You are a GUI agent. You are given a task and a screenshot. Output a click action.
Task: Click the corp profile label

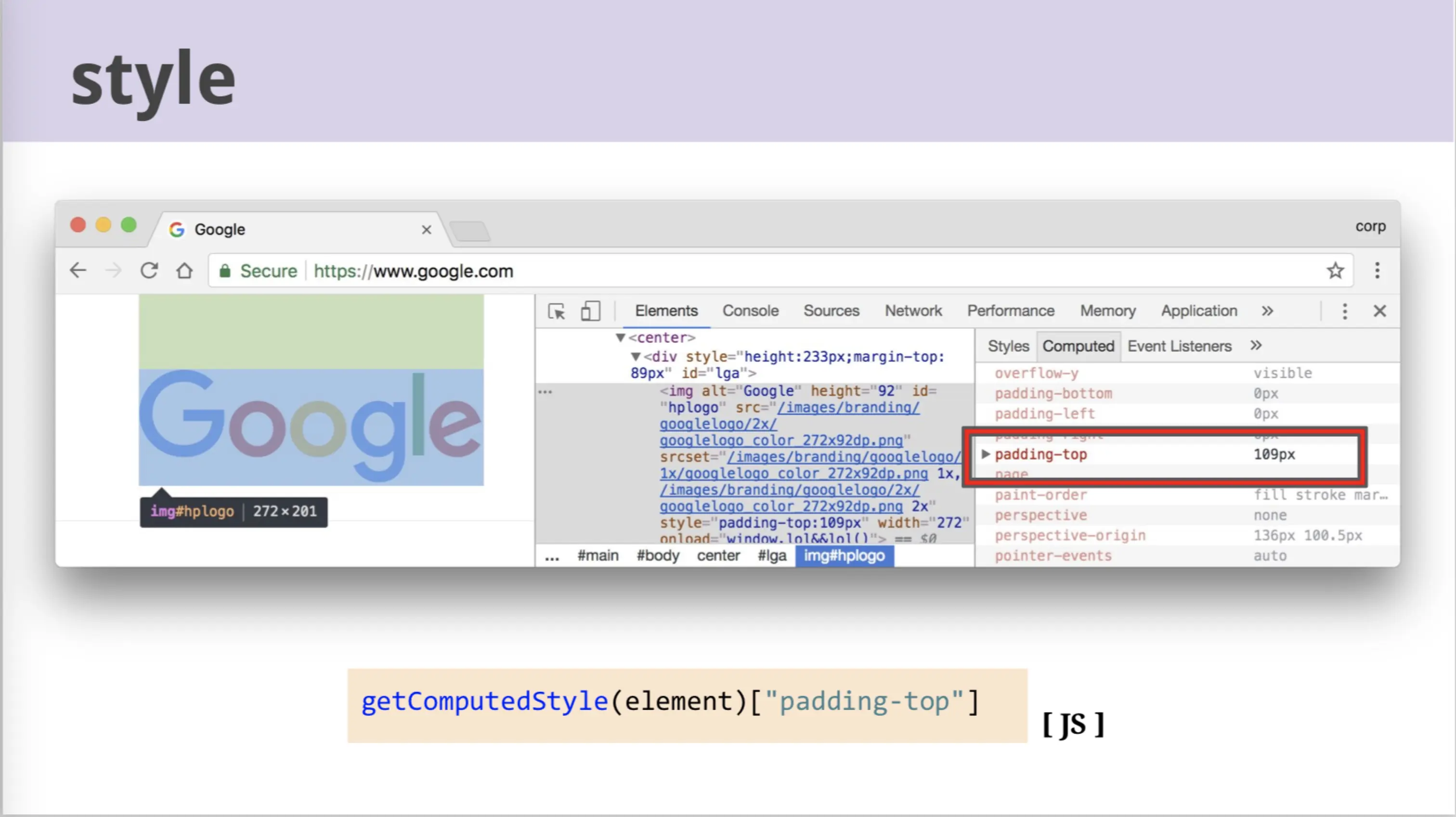pos(1370,226)
